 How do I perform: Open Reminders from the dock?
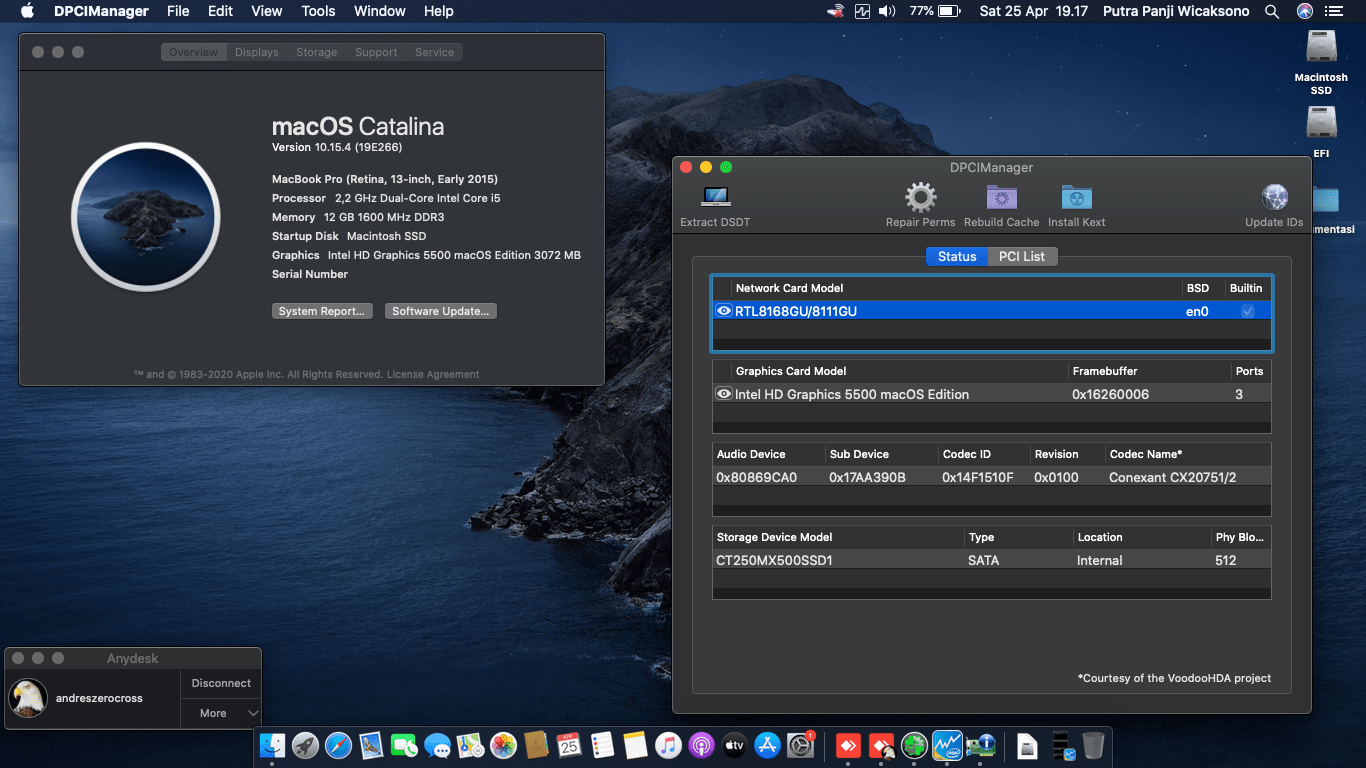coord(602,745)
